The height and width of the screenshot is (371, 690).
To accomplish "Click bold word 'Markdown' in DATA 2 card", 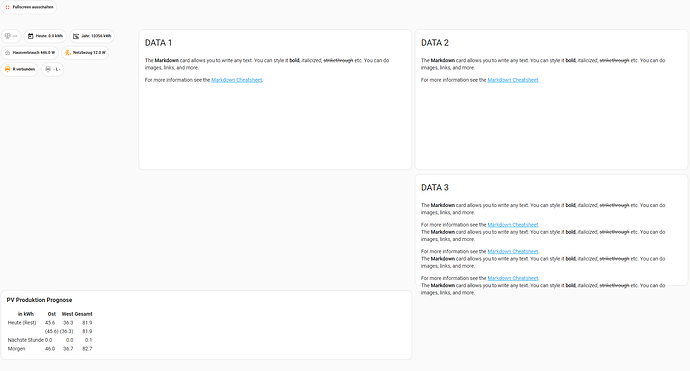I will click(443, 60).
